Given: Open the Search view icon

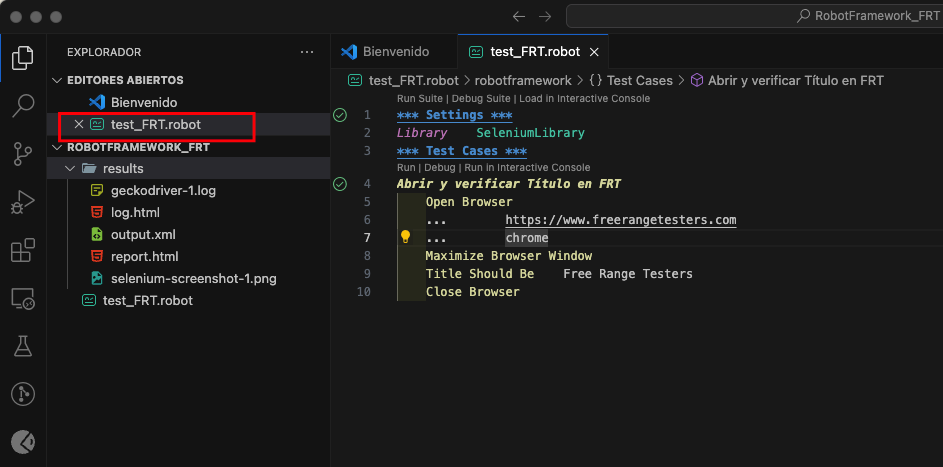Looking at the screenshot, I should click(x=22, y=105).
